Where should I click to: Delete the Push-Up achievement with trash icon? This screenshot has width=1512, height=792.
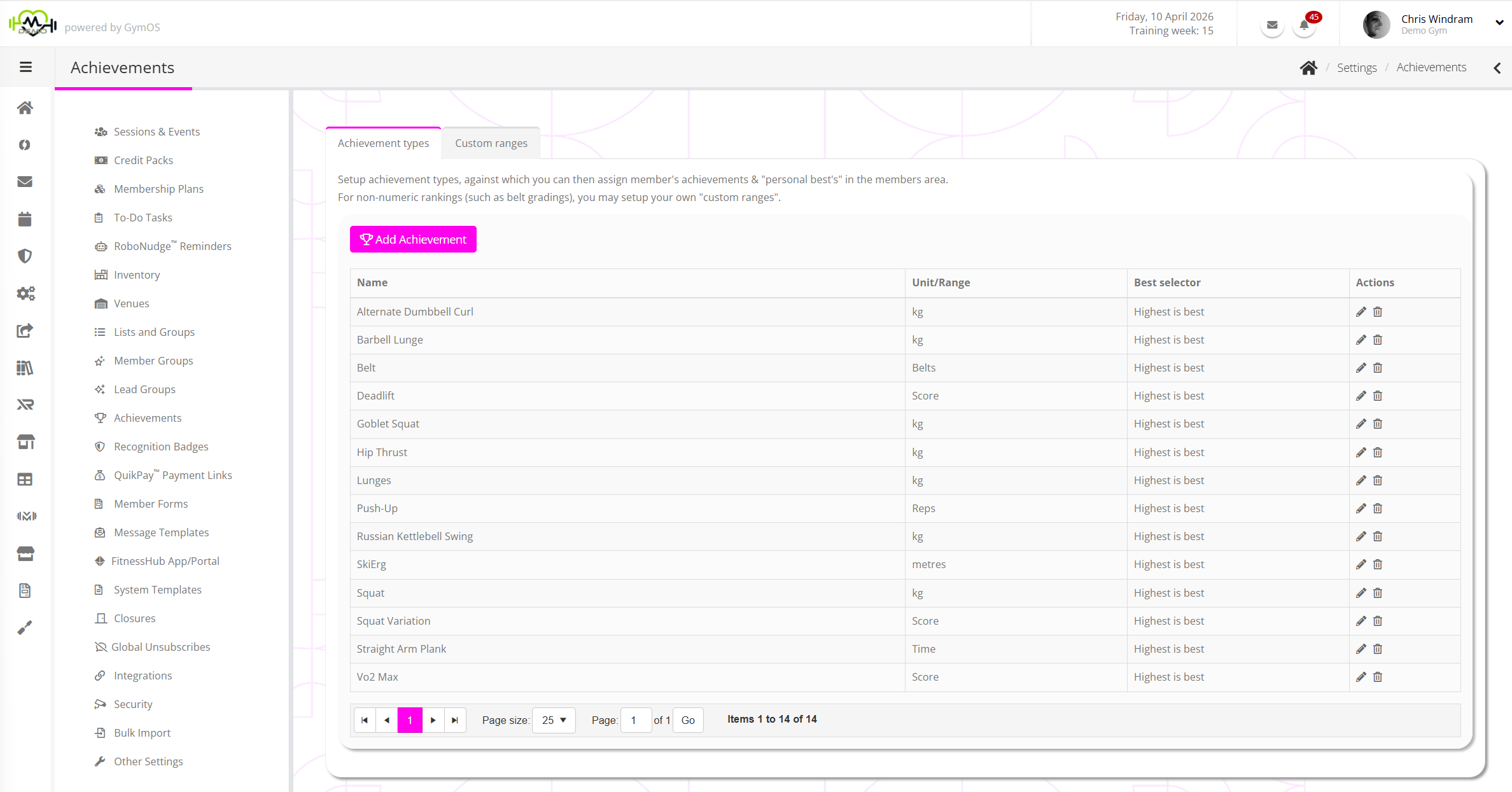[x=1378, y=508]
